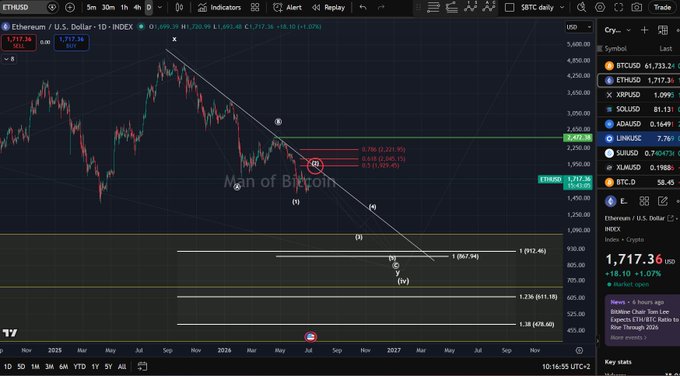This screenshot has height=376, width=680.
Task: Select XLMUSD in the watchlist
Action: coord(638,167)
